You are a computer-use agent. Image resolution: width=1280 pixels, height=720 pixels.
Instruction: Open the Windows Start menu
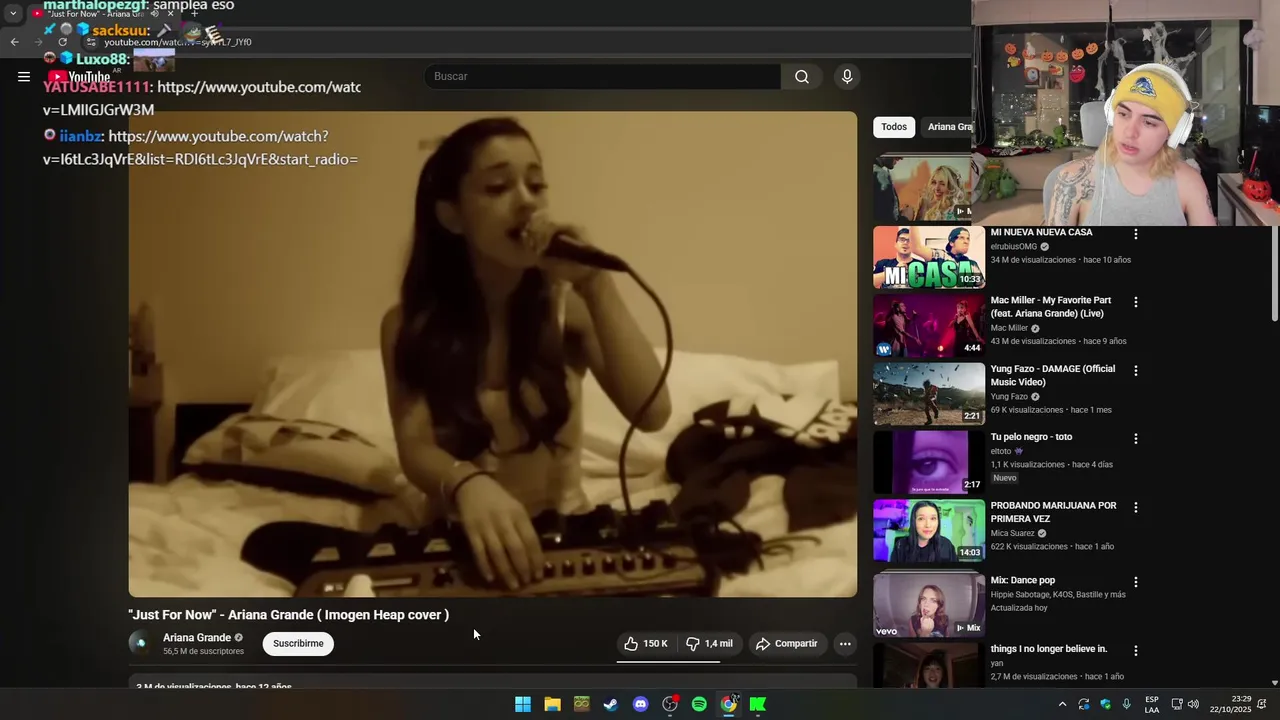523,704
